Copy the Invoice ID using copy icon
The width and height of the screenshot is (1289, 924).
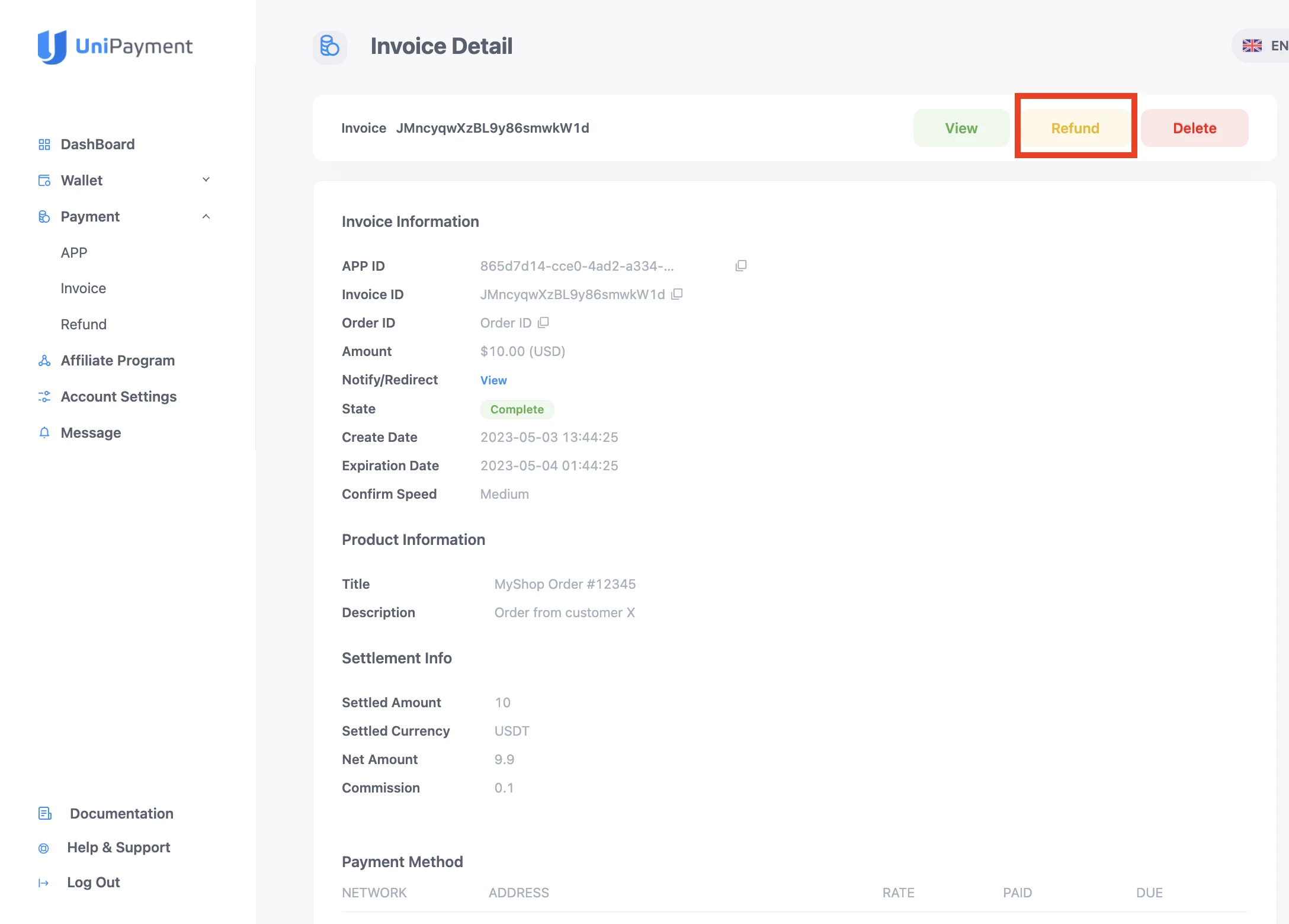coord(677,294)
